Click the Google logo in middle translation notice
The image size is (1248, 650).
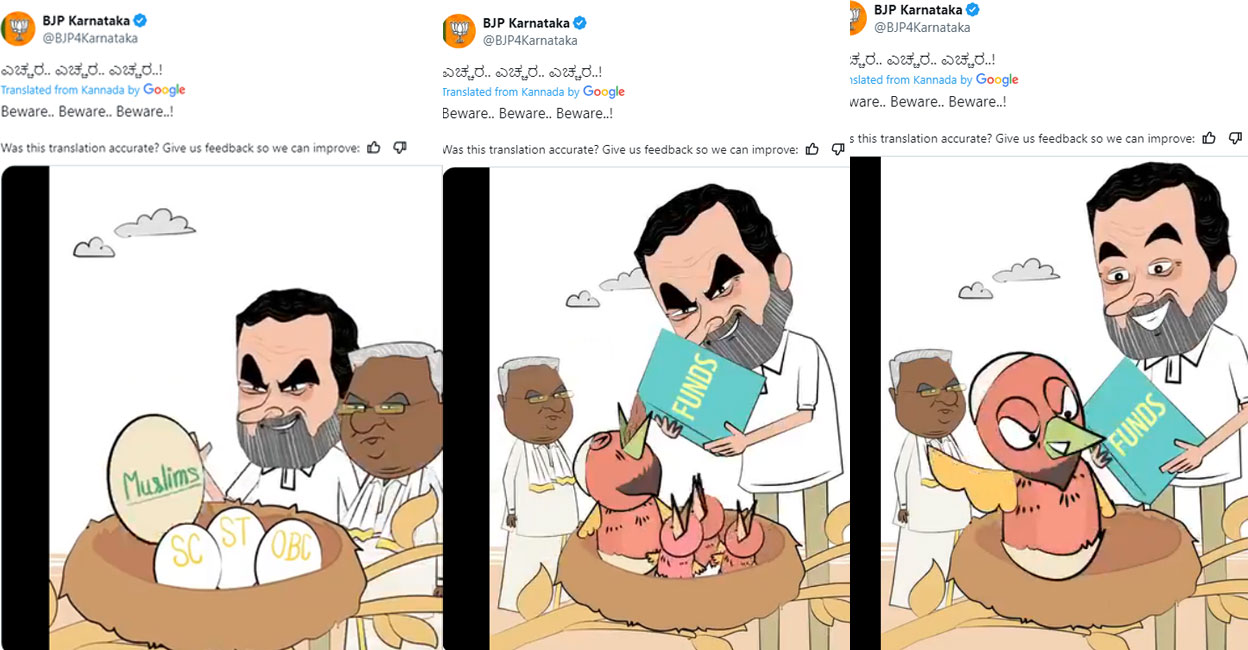point(605,91)
